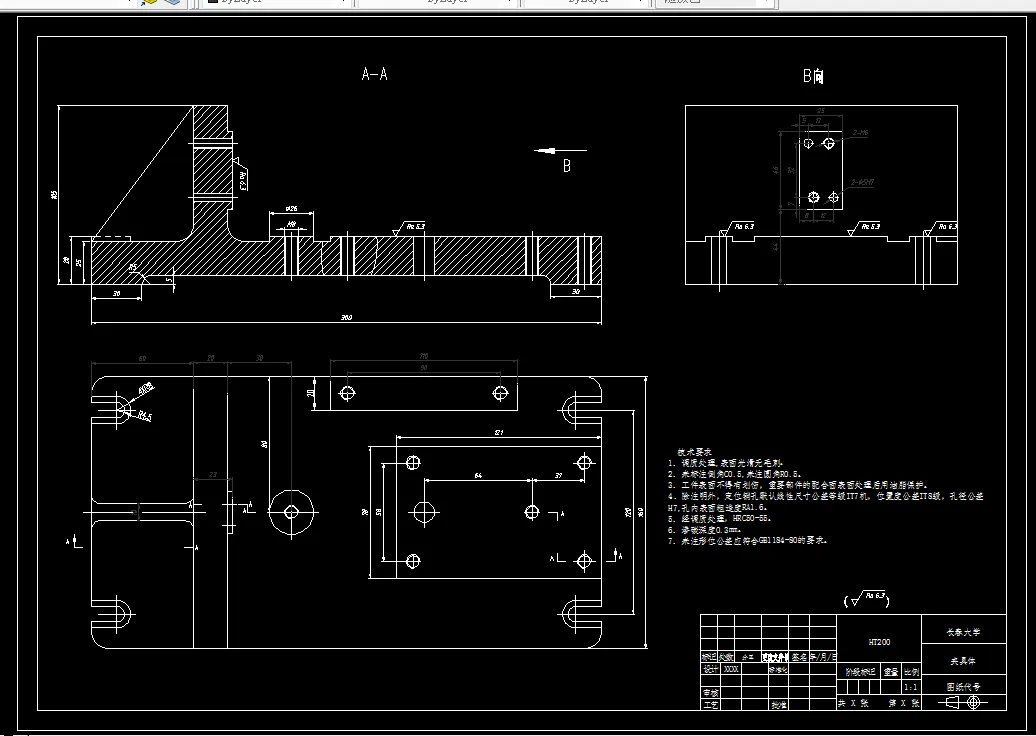Click the projection symbol in title block
1036x736 pixels.
tap(963, 702)
